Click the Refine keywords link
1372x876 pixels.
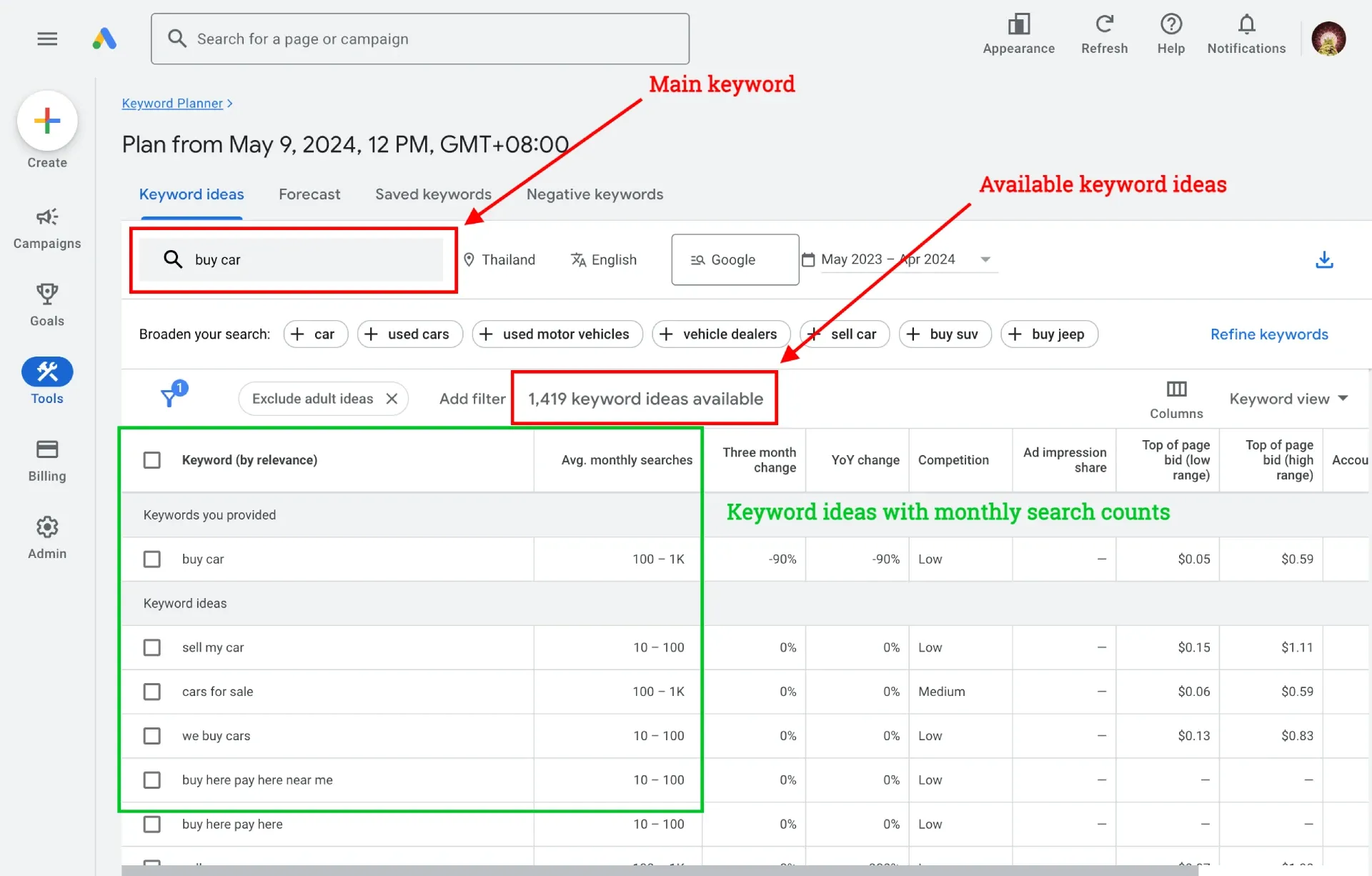(1269, 334)
